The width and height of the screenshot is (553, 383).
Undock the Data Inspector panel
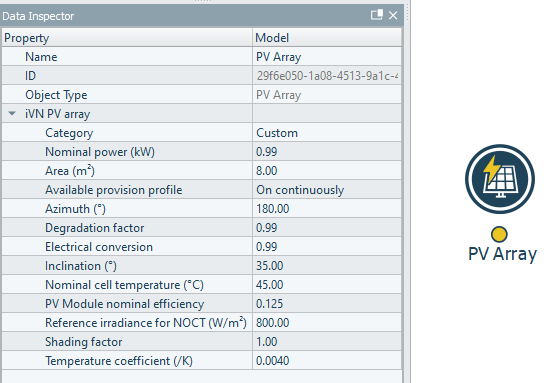coord(377,15)
